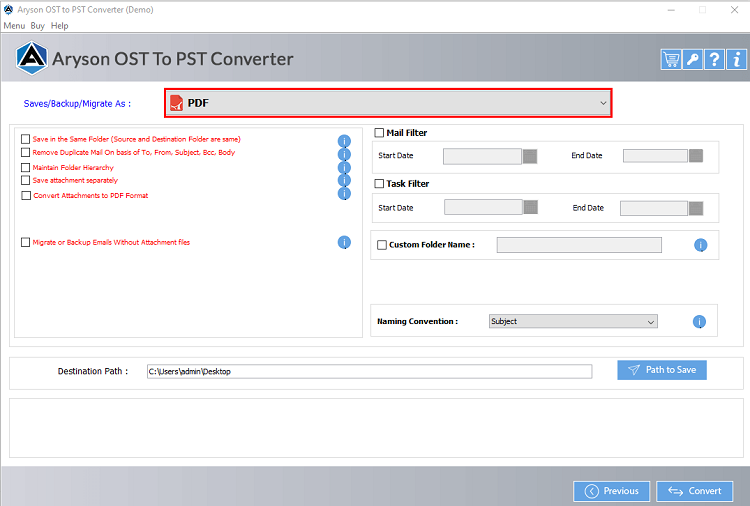Open the key activation icon
The image size is (750, 506).
tap(693, 59)
